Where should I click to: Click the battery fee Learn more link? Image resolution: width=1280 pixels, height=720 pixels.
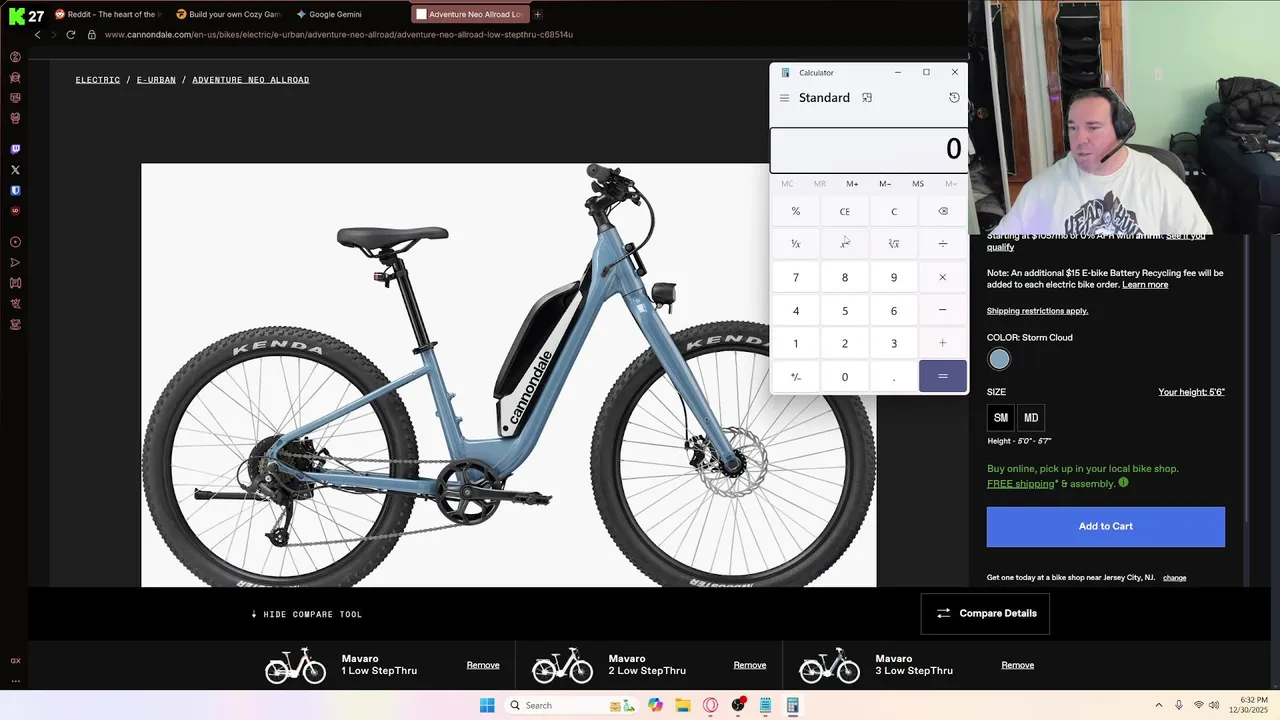coord(1145,285)
